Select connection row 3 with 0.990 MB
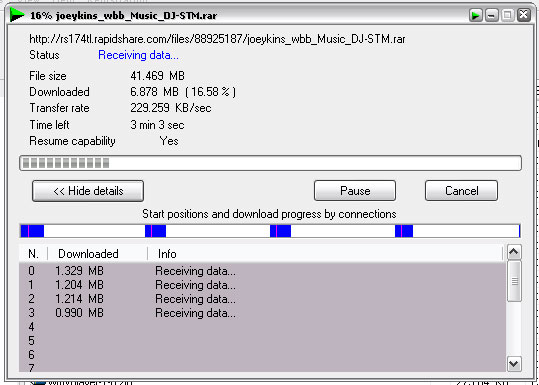 (263, 313)
